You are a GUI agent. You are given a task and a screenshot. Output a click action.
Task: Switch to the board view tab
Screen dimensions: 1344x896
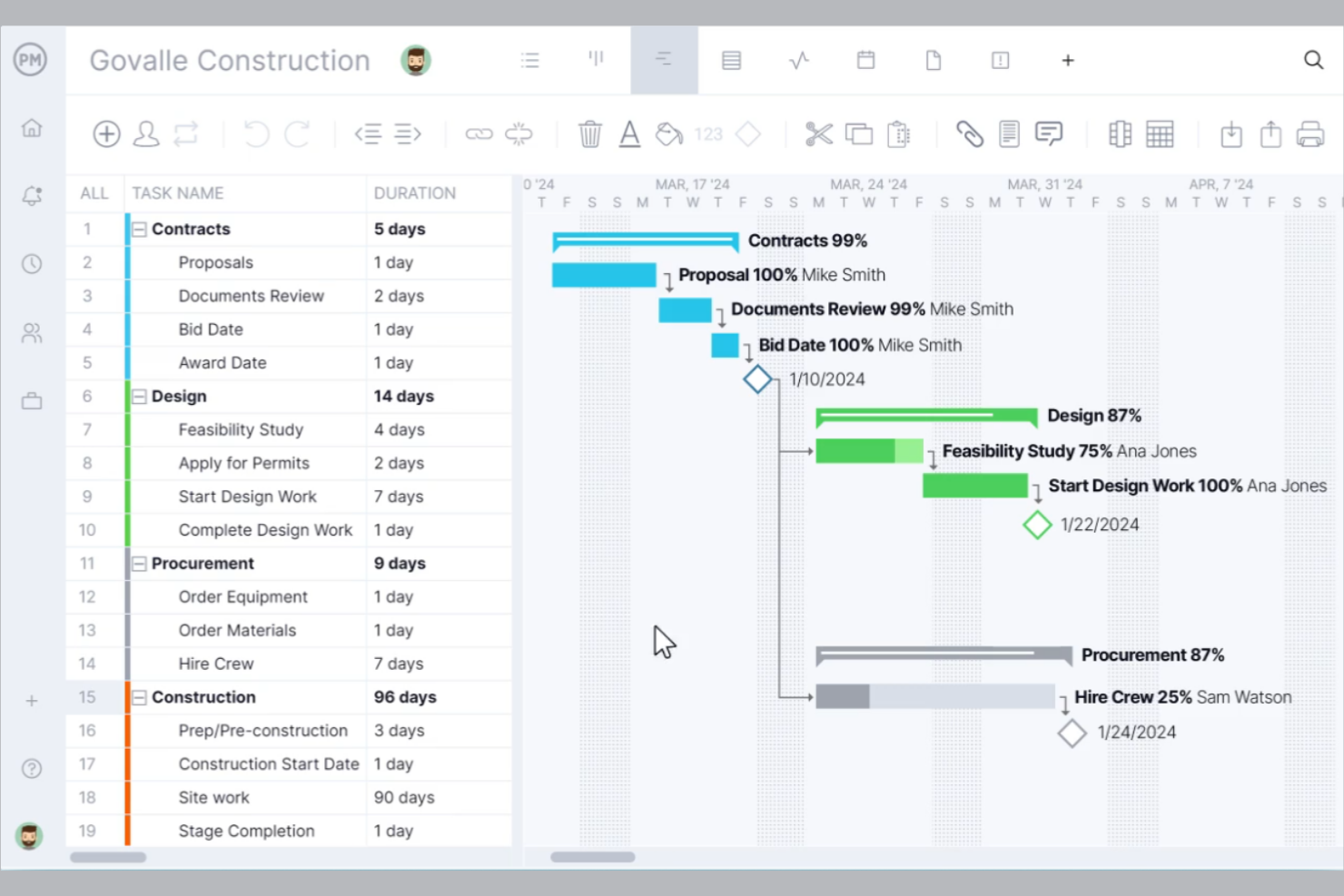pos(596,60)
